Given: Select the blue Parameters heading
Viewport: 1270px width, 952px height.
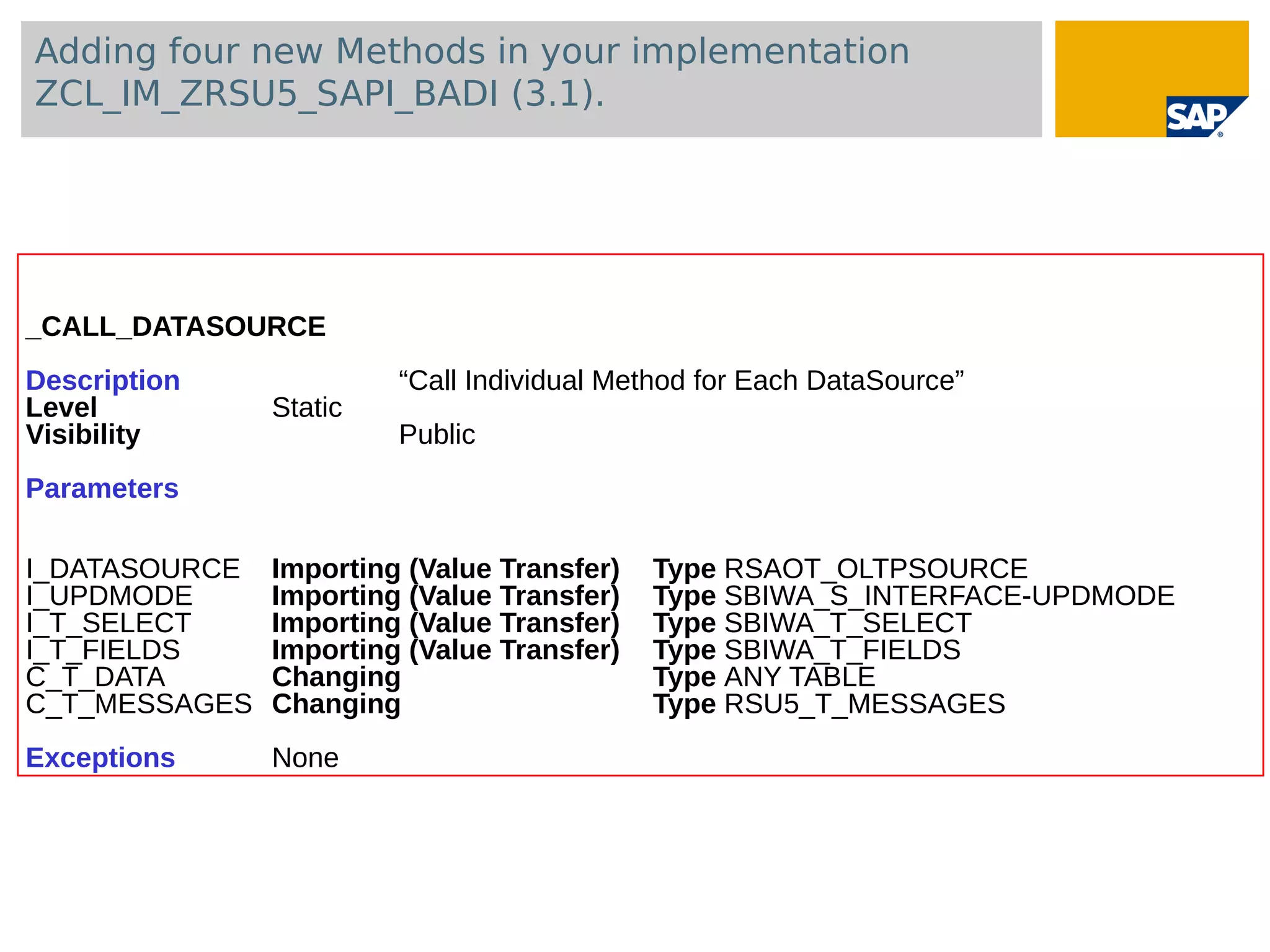Looking at the screenshot, I should click(102, 488).
